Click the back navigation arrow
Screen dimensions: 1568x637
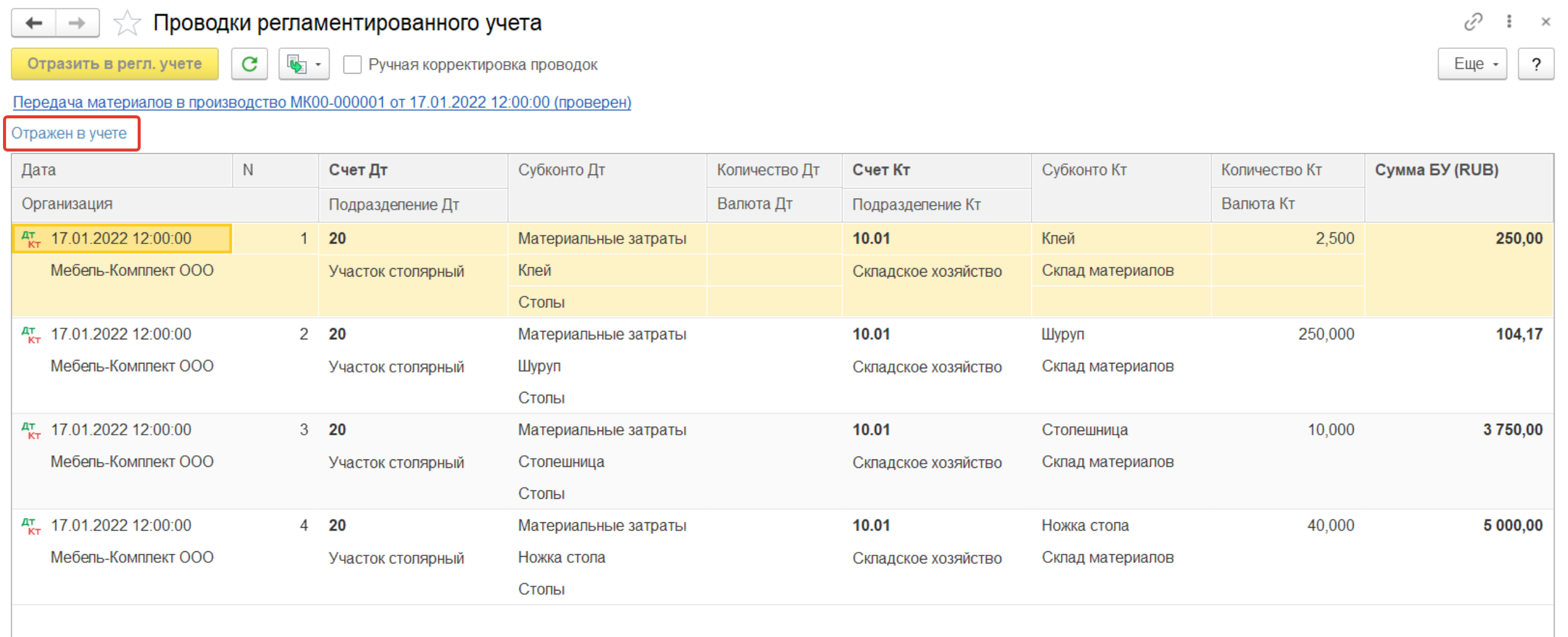coord(34,23)
